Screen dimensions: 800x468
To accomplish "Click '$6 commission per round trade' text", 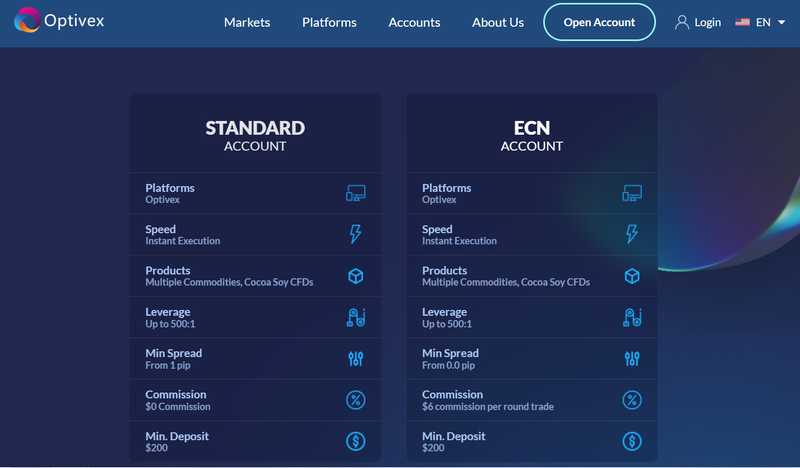I will coord(488,407).
